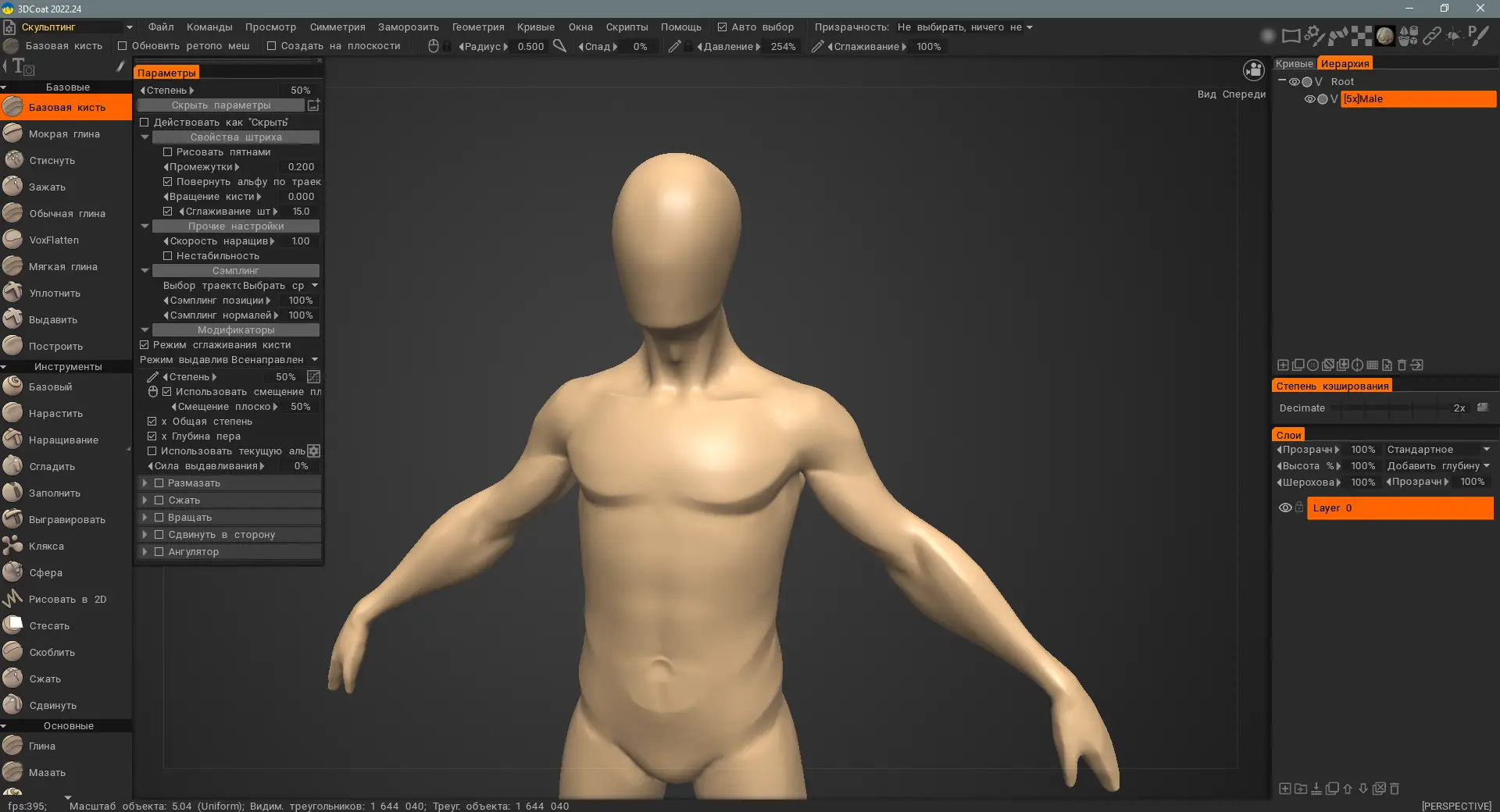
Task: Click the Радиус value field 0.500
Action: pyautogui.click(x=530, y=47)
